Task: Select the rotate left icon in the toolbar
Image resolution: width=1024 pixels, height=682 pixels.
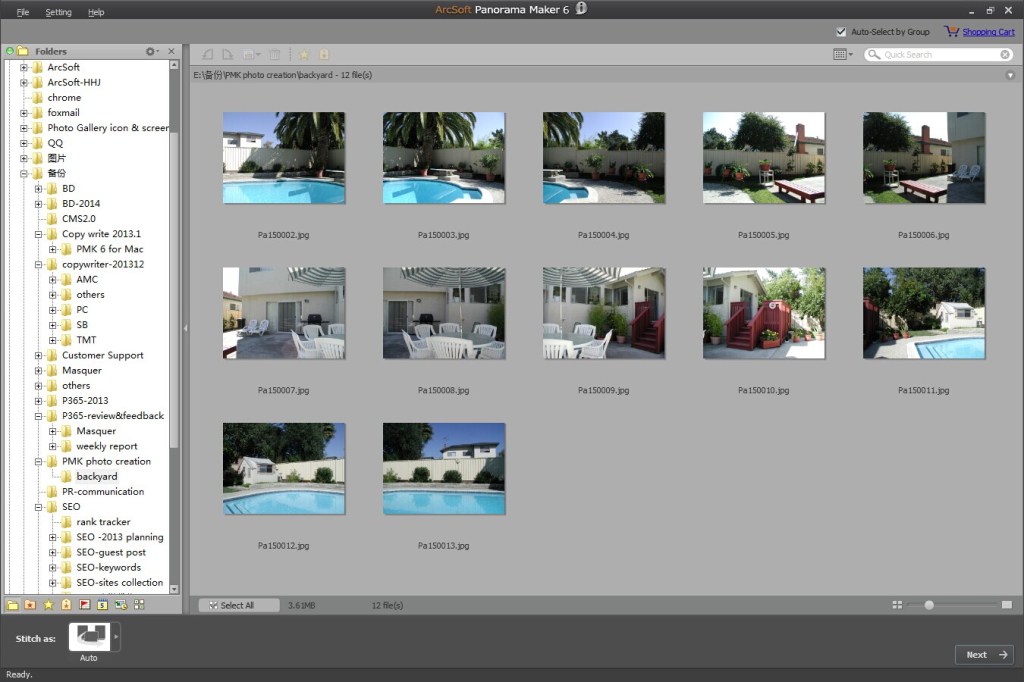Action: 207,54
